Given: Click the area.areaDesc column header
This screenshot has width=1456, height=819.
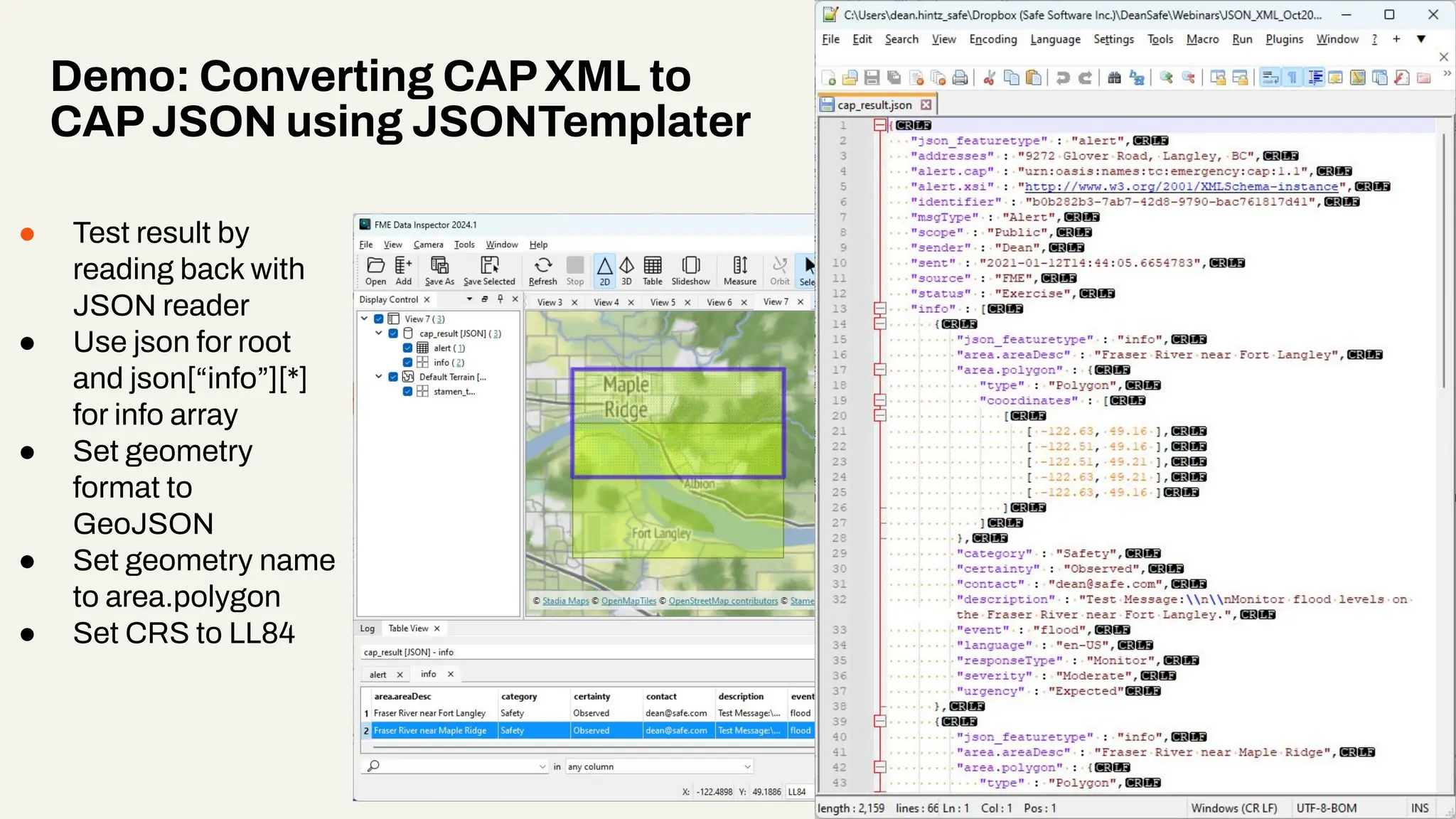Looking at the screenshot, I should point(434,697).
